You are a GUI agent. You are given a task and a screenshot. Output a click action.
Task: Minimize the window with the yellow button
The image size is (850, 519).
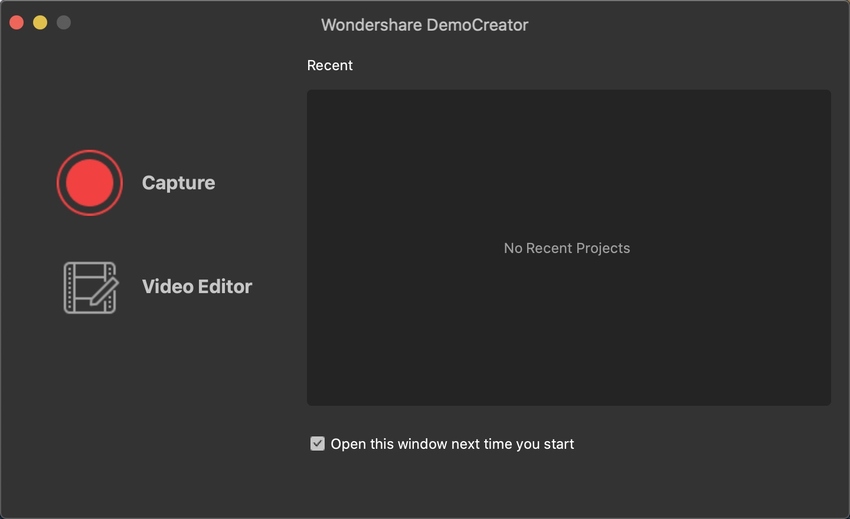click(x=40, y=22)
